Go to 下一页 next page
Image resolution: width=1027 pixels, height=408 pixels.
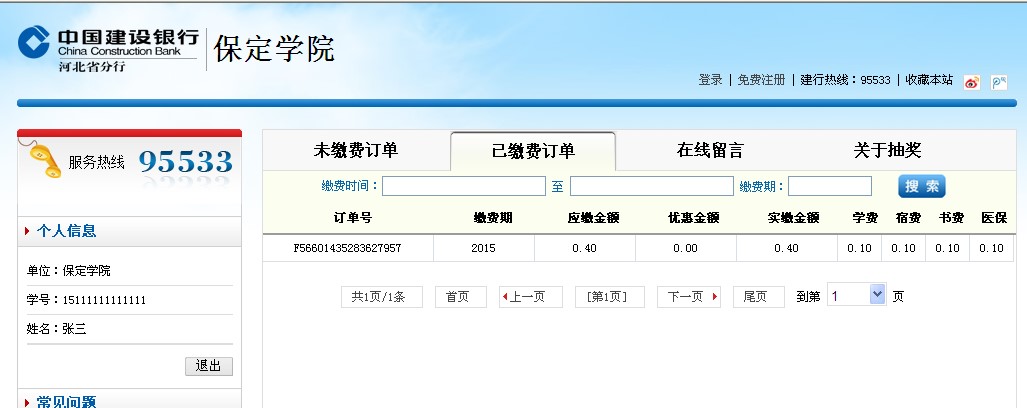tap(688, 297)
